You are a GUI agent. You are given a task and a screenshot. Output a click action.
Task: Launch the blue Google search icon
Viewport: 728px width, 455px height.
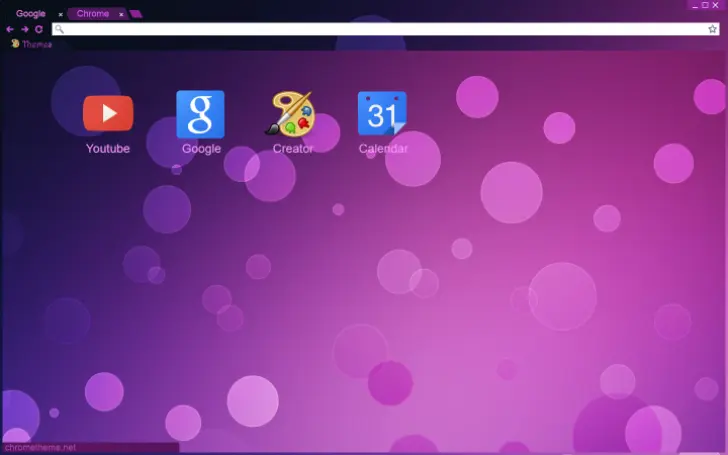pyautogui.click(x=200, y=114)
